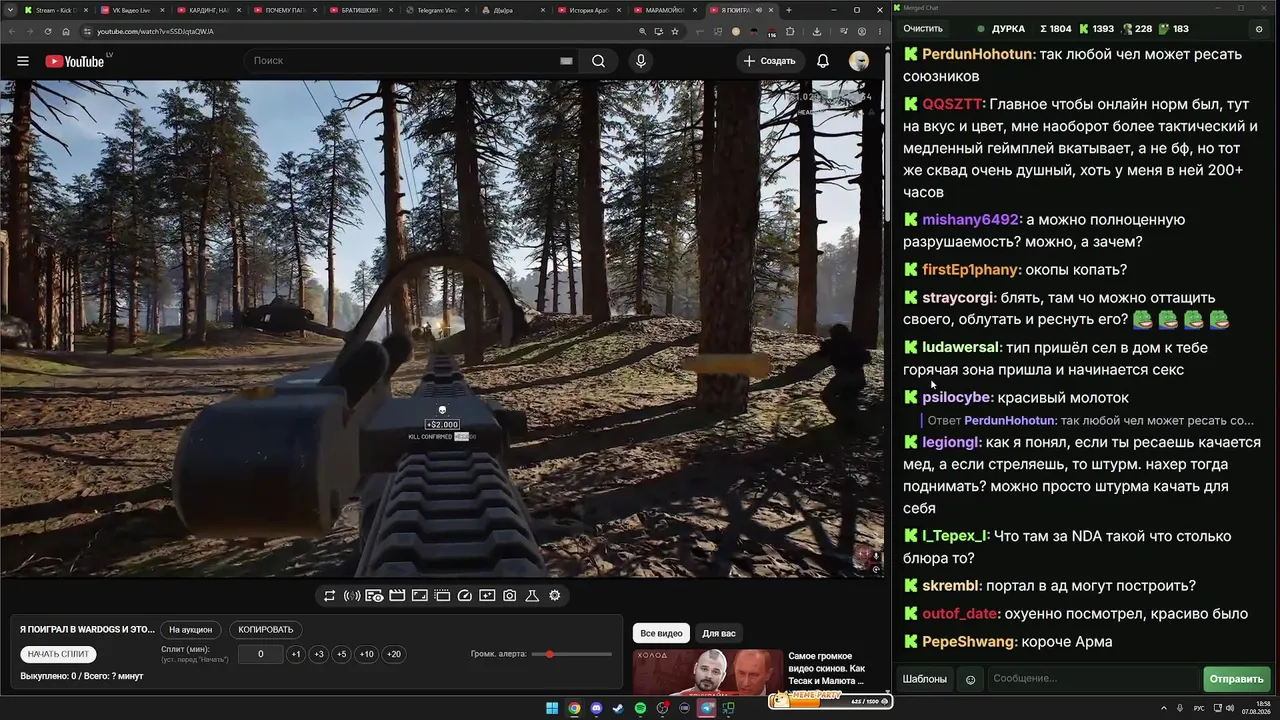Click the clapperboard icon in video toolbar
The height and width of the screenshot is (720, 1280).
tap(397, 596)
